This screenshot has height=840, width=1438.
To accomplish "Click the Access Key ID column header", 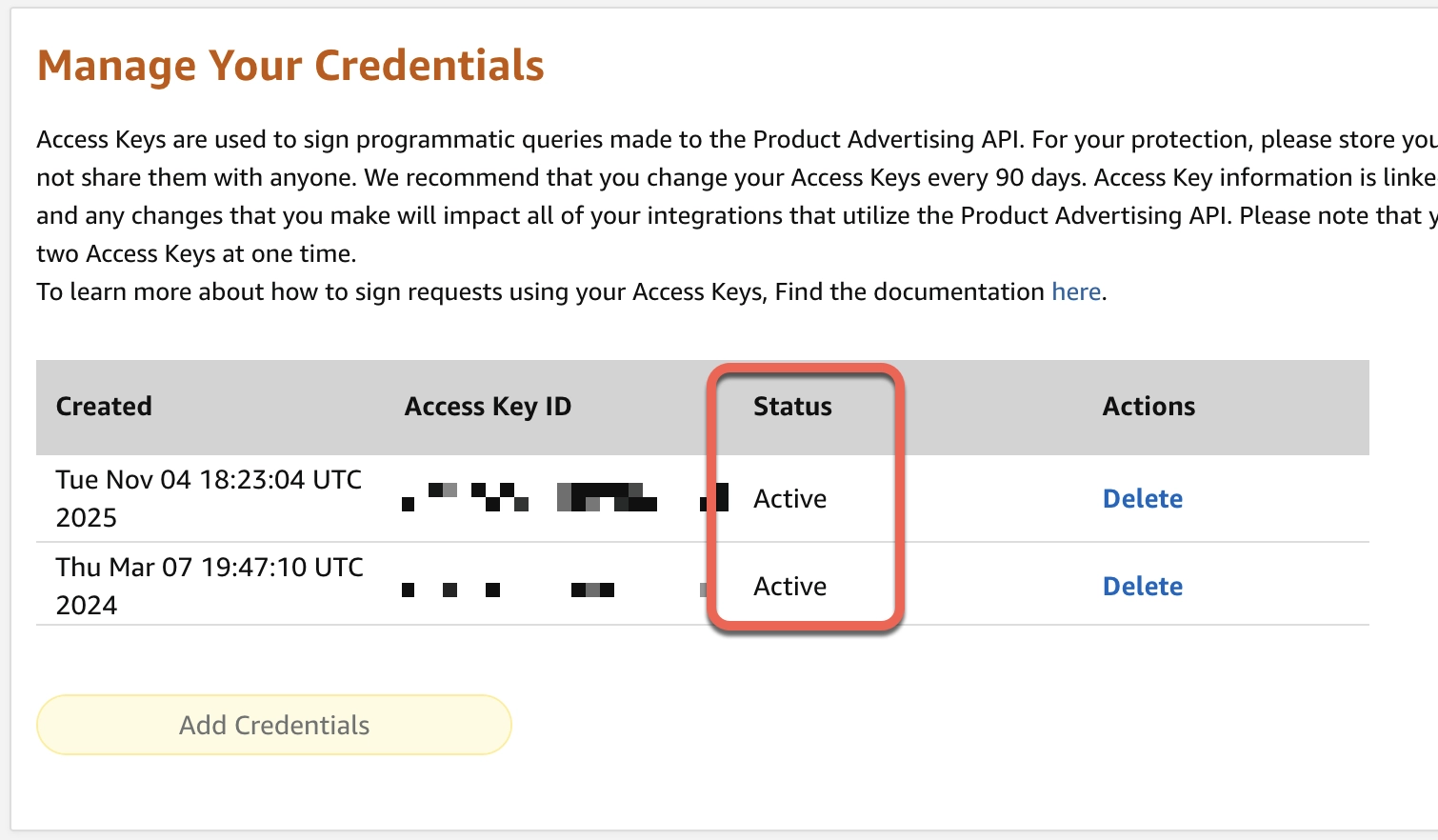I will 488,407.
